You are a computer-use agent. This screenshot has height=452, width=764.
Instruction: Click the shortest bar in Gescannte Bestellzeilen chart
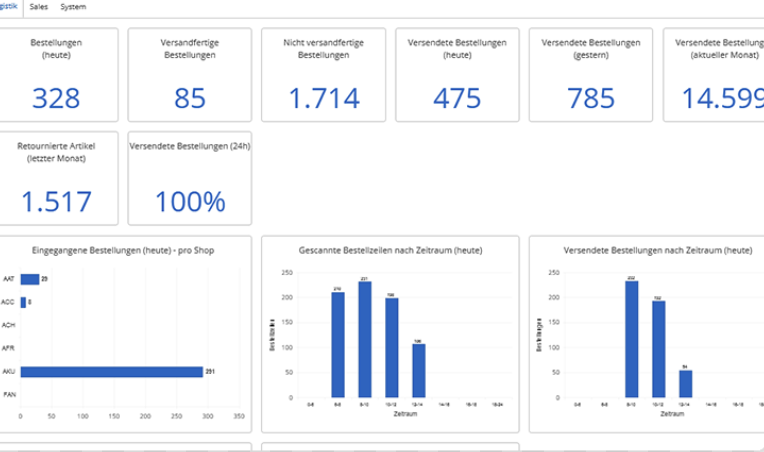coord(418,371)
